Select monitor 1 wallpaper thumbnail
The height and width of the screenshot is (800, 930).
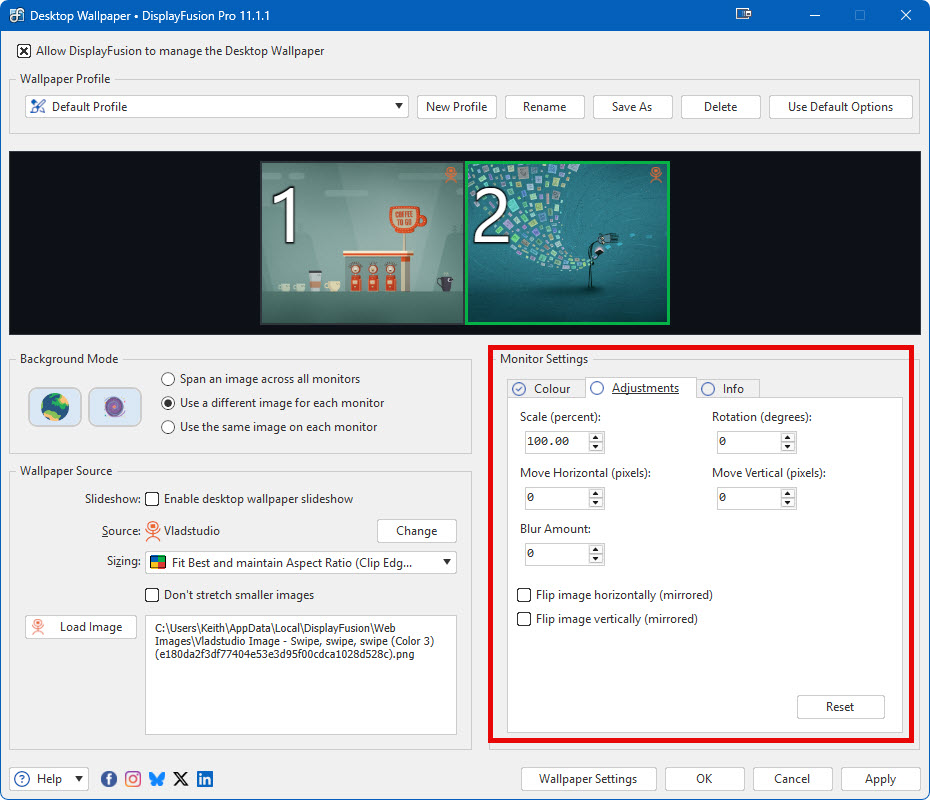click(362, 243)
